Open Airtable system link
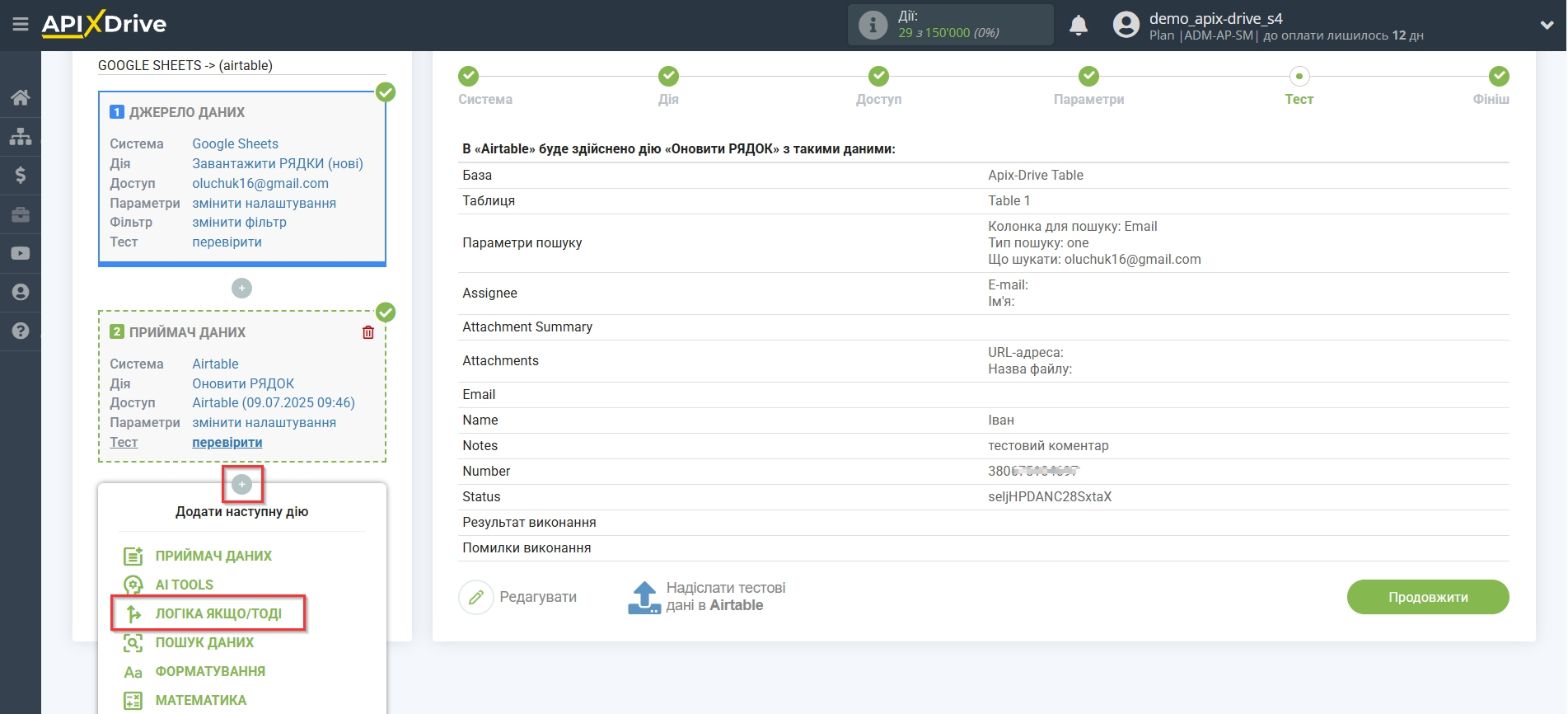This screenshot has width=1568, height=714. tap(215, 364)
